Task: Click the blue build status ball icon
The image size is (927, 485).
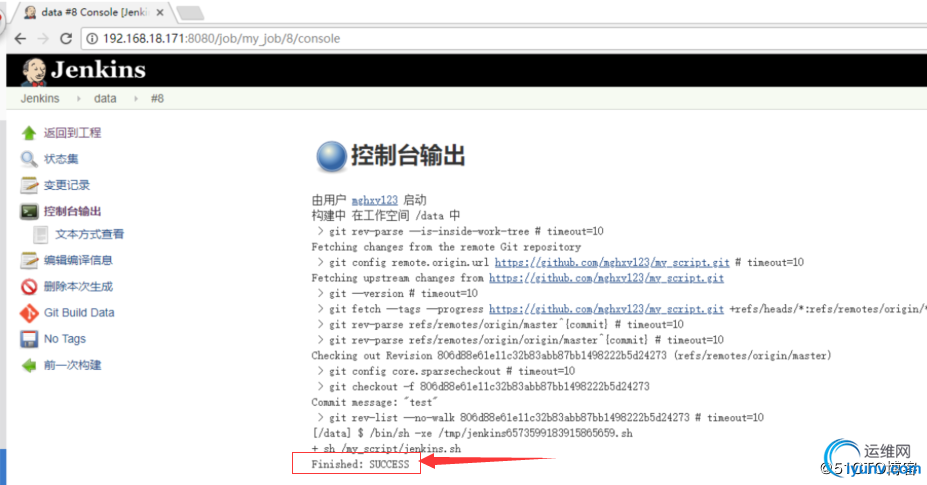Action: 331,157
